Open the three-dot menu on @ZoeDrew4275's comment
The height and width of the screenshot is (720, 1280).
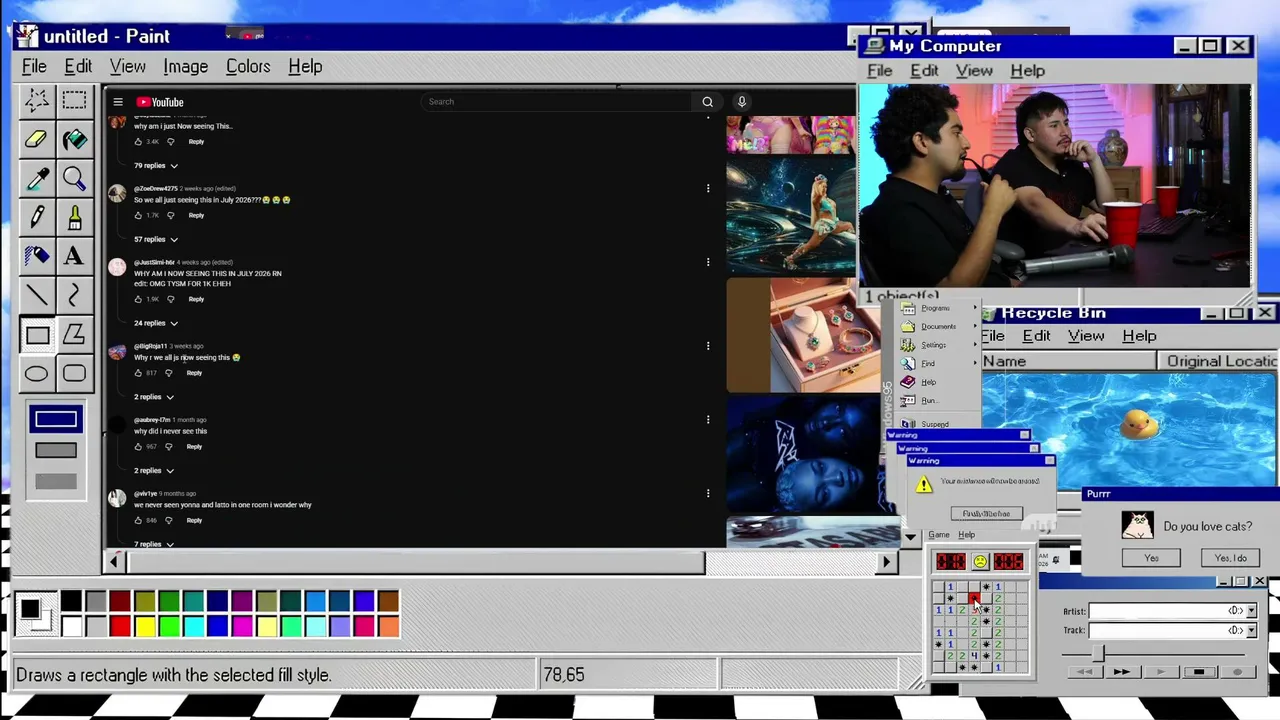[708, 188]
